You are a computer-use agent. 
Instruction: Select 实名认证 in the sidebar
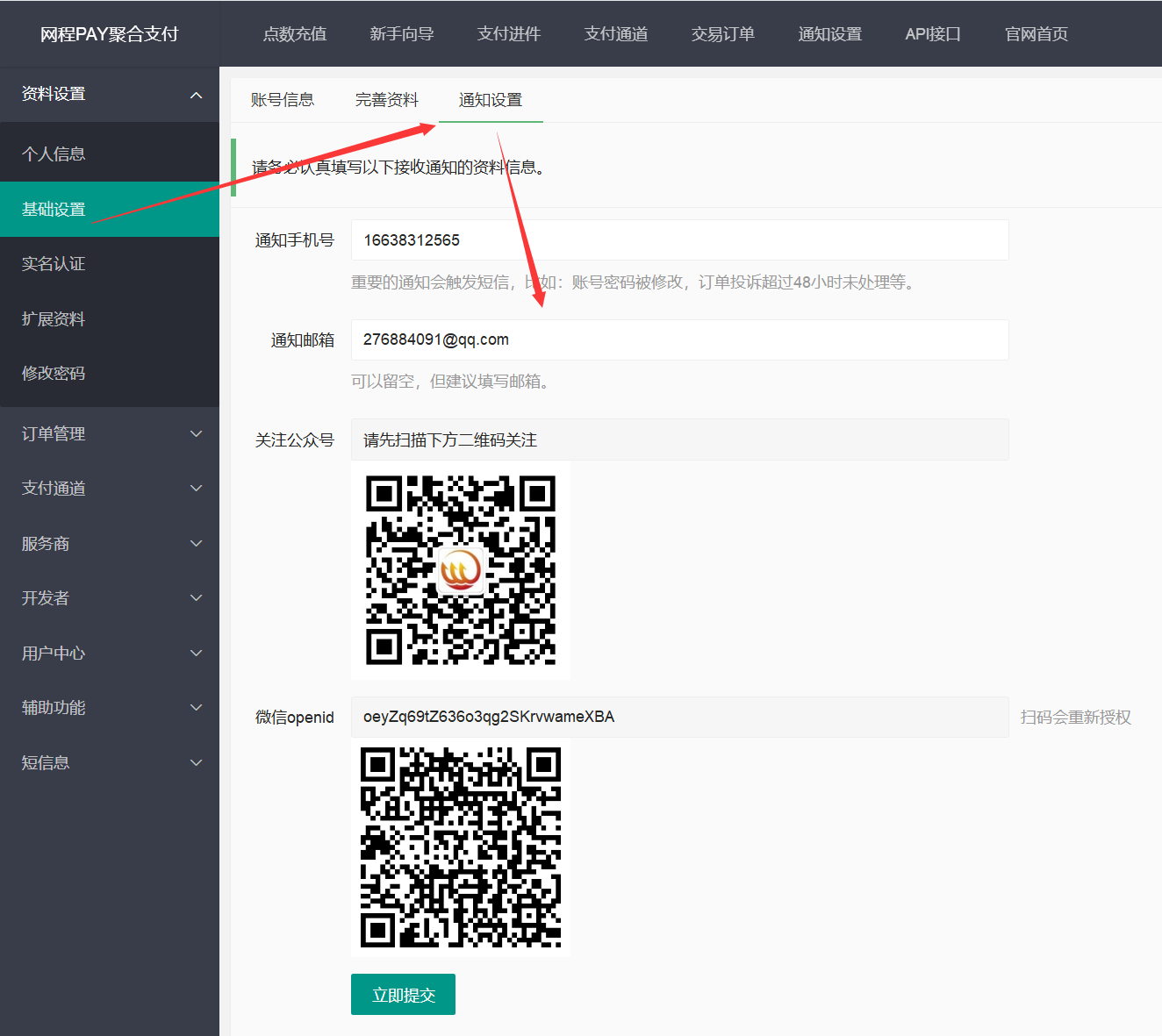coord(54,263)
